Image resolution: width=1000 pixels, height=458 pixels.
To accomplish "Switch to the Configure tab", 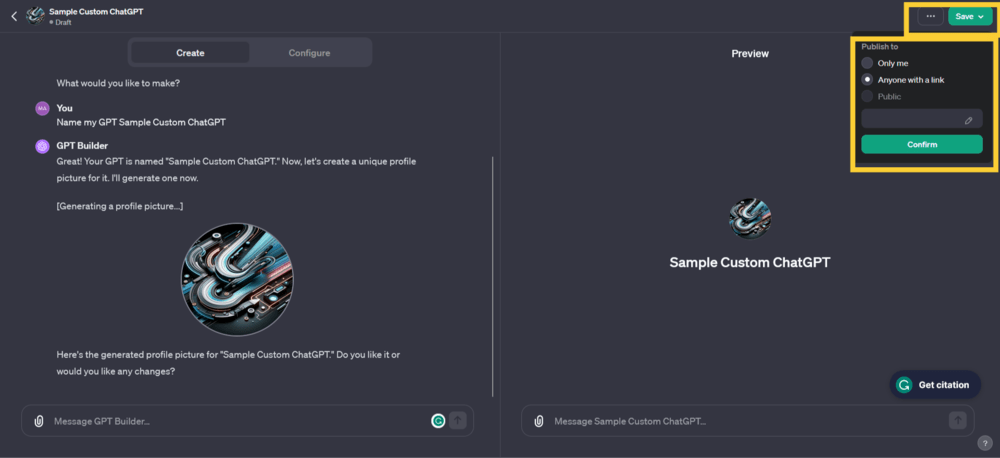I will 309,53.
